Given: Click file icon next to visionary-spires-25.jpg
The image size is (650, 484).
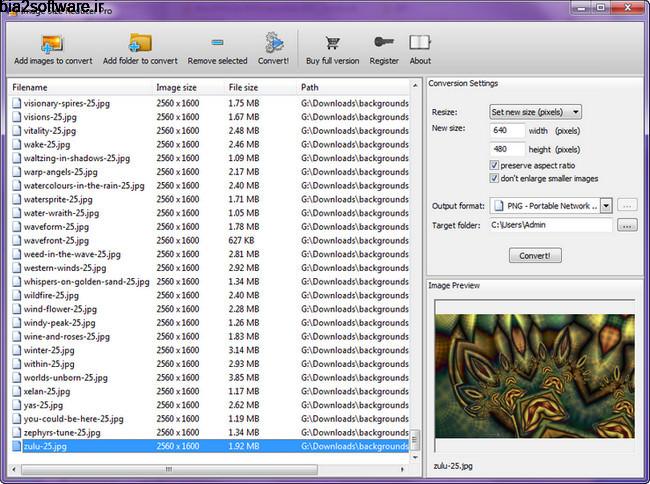Looking at the screenshot, I should [17, 103].
